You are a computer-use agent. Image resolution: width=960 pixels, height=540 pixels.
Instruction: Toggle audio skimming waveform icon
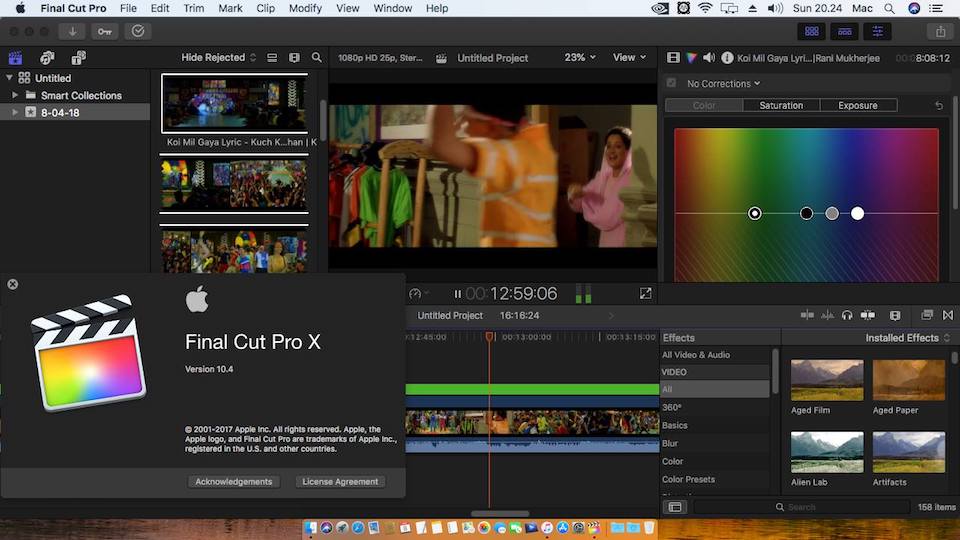coord(827,315)
